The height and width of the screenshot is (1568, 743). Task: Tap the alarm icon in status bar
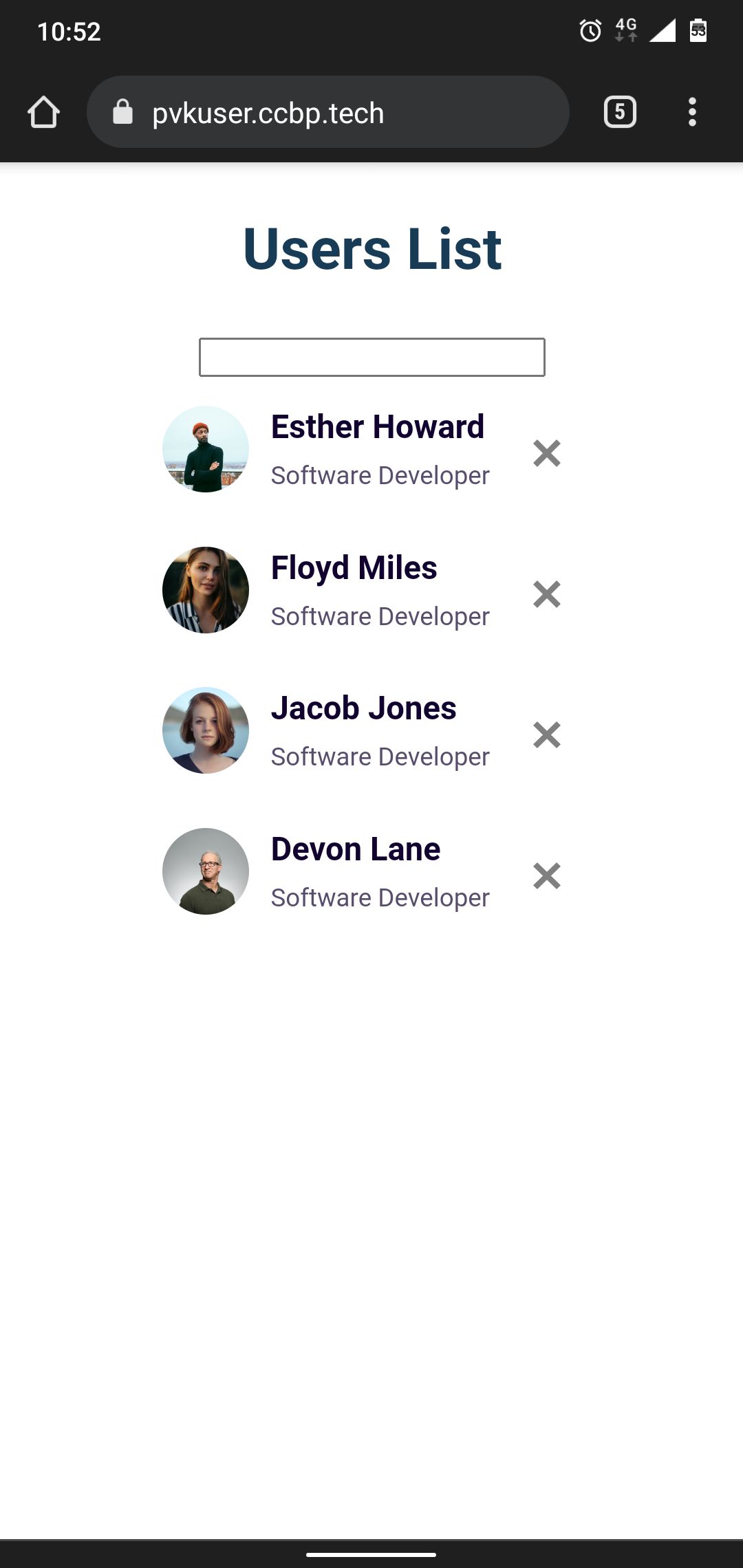point(590,31)
